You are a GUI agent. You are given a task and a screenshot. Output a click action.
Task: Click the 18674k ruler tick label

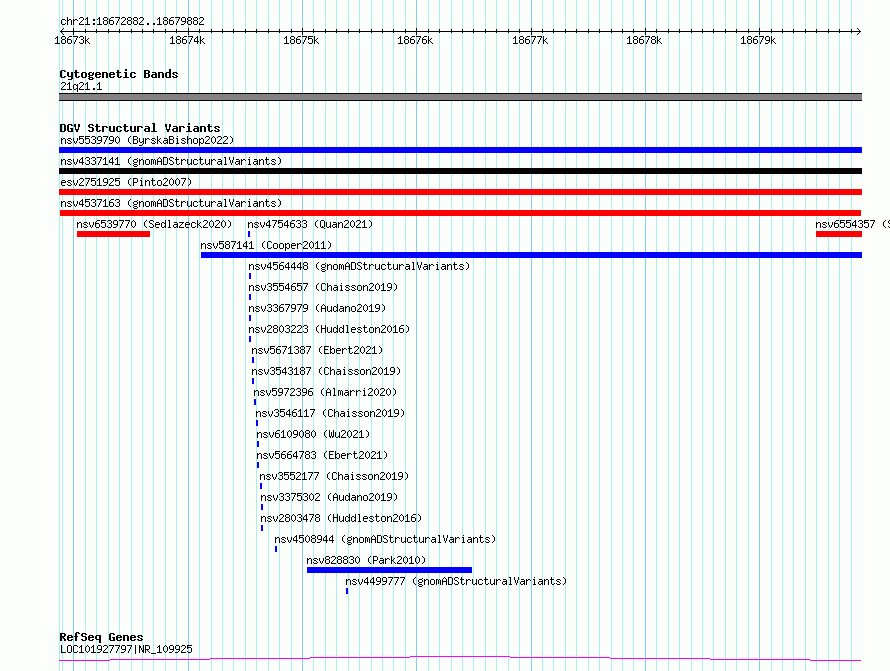187,40
